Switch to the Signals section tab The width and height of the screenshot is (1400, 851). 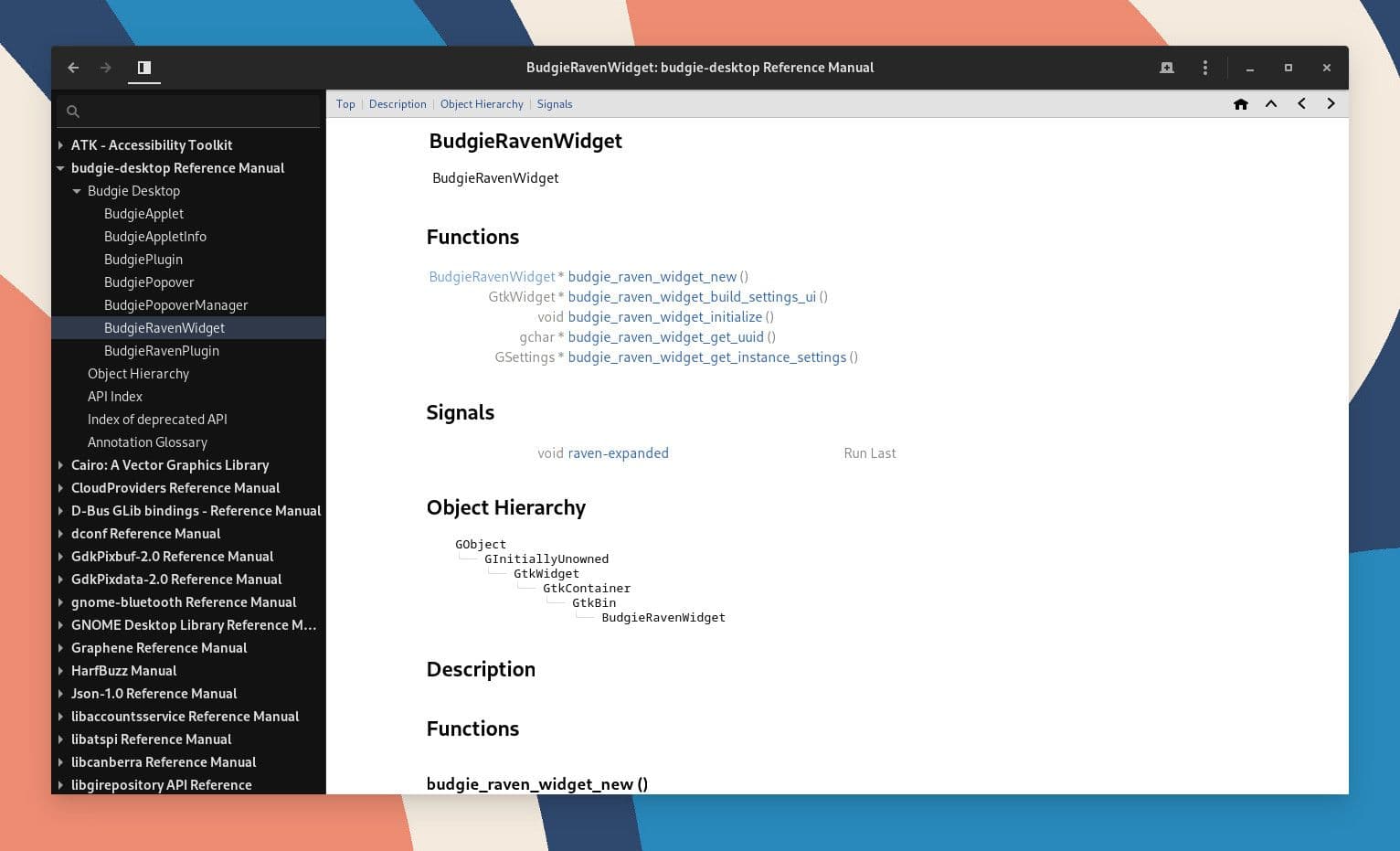click(555, 103)
